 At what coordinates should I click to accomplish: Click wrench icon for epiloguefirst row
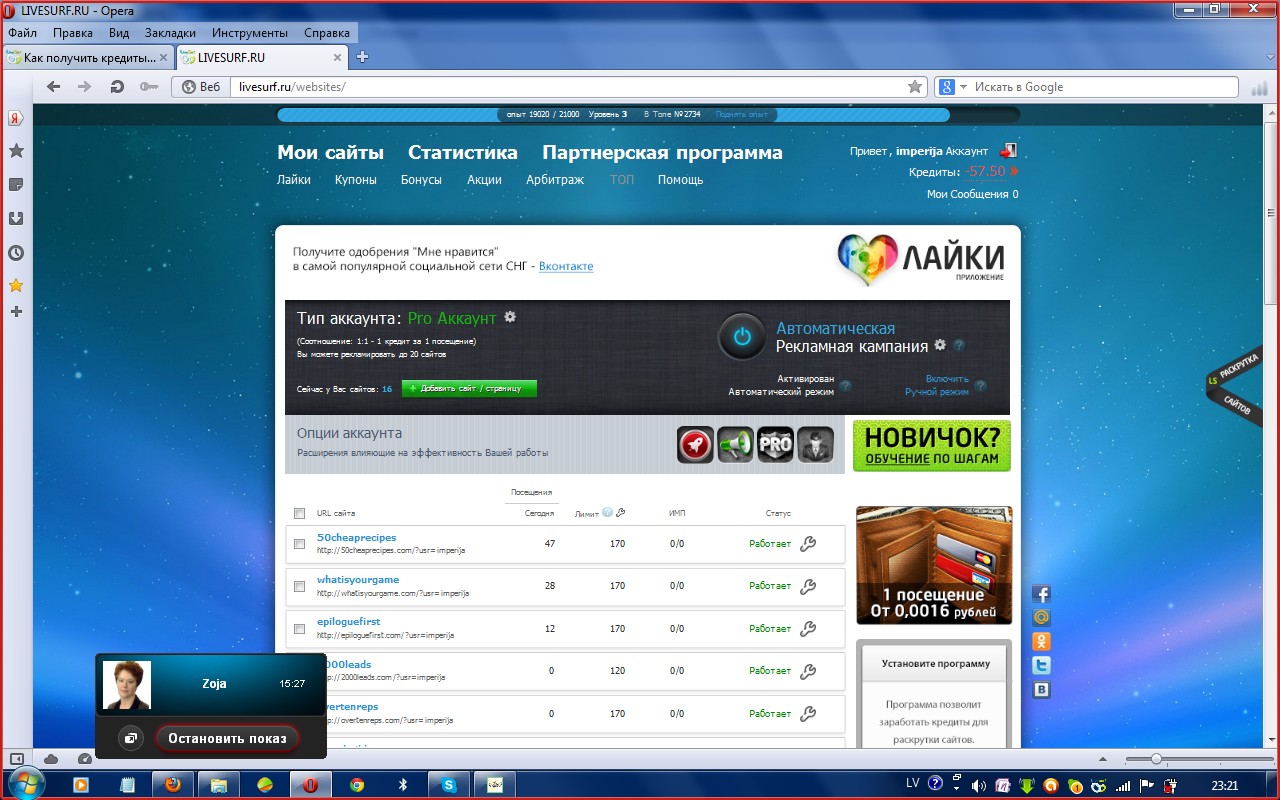tap(809, 629)
